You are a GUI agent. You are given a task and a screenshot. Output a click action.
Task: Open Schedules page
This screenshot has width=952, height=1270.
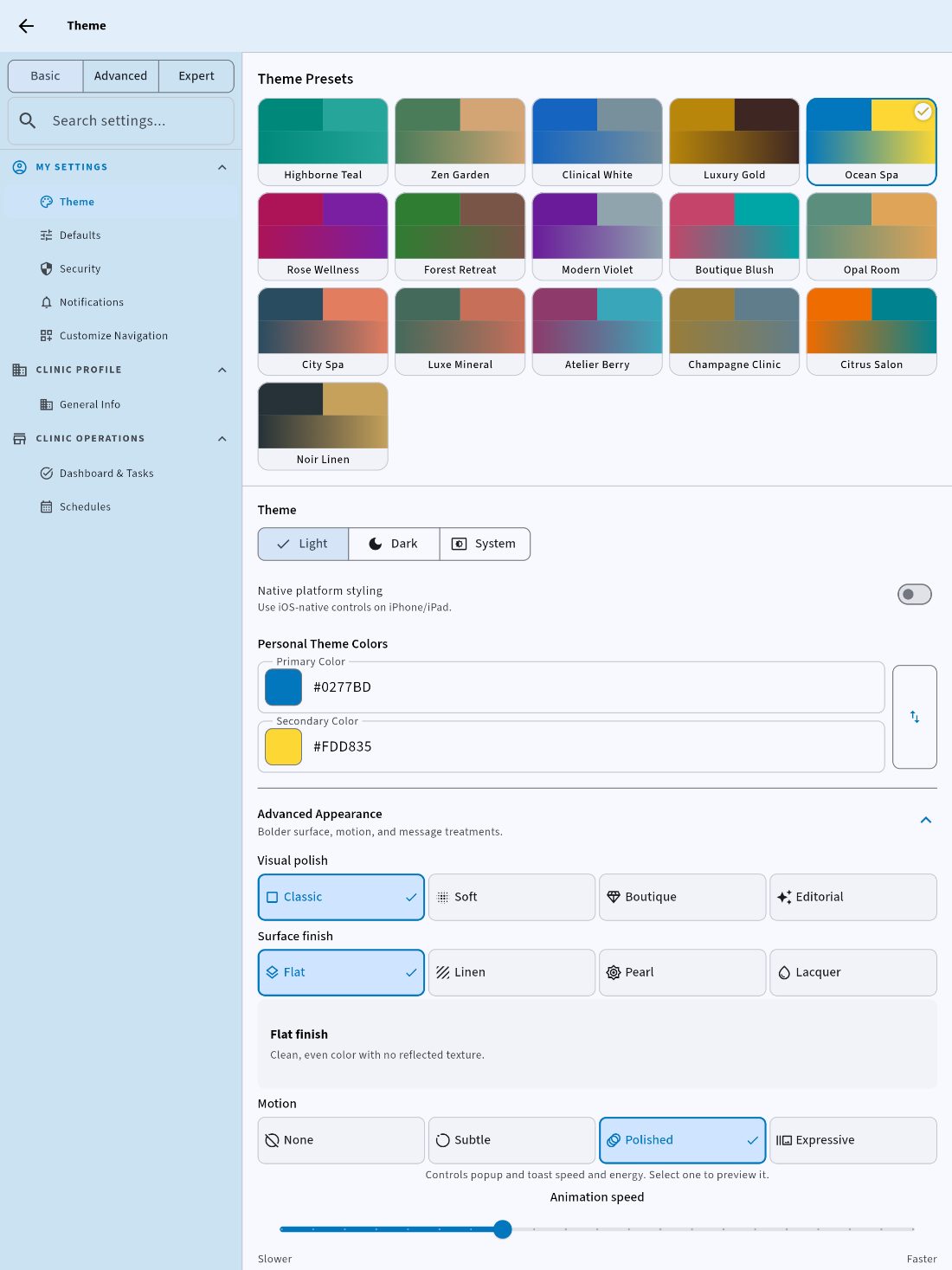[x=121, y=507]
